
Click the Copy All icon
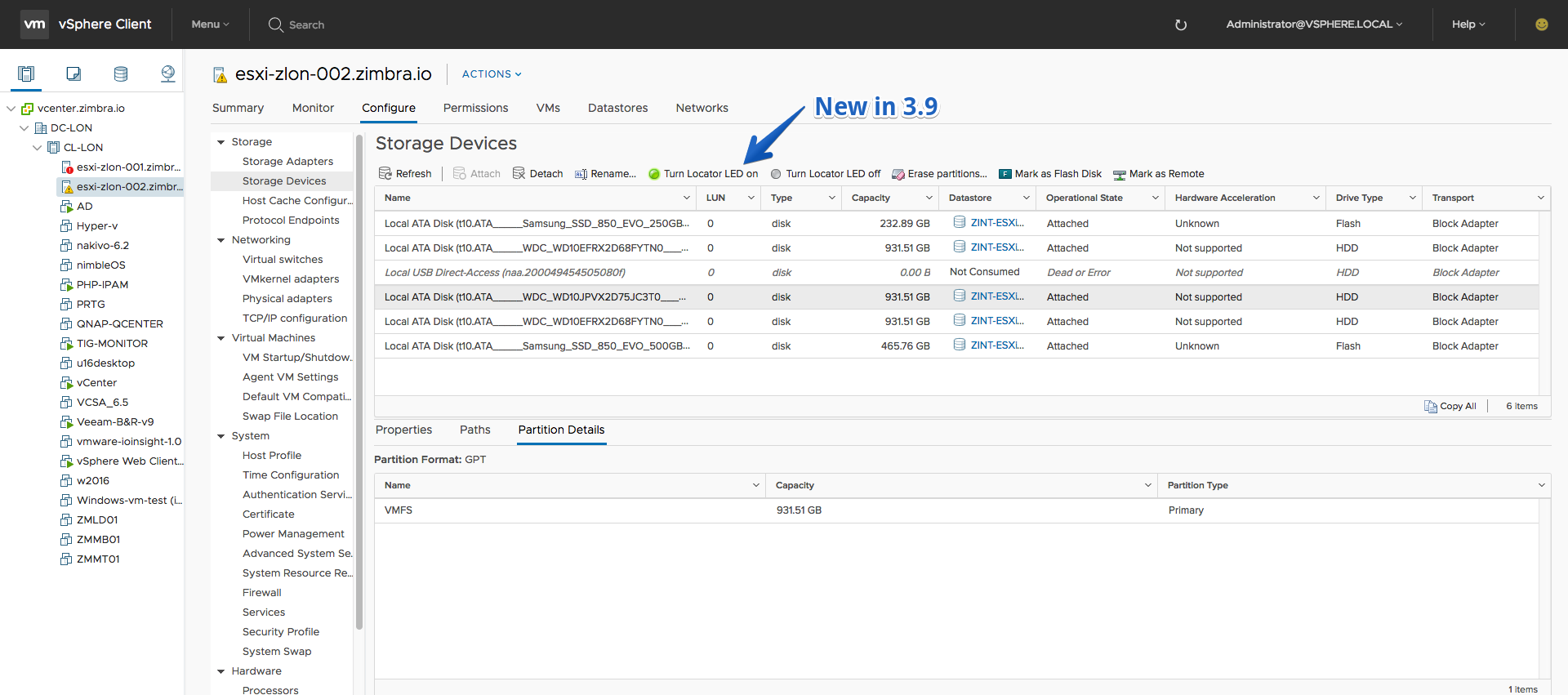tap(1431, 406)
